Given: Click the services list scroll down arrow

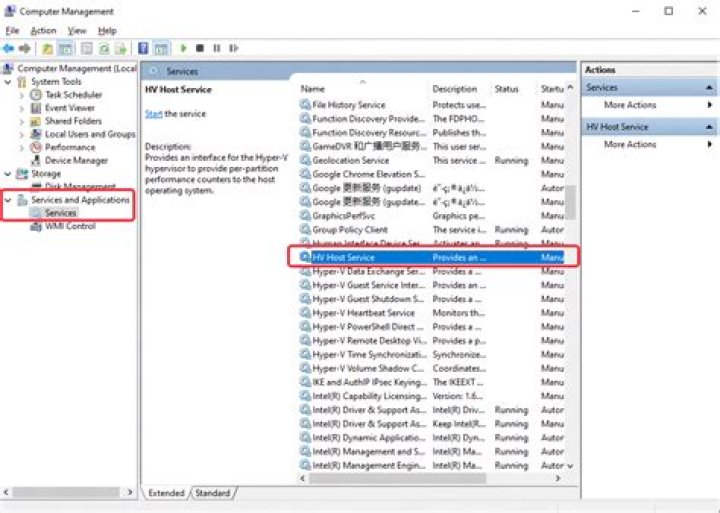Looking at the screenshot, I should click(570, 466).
